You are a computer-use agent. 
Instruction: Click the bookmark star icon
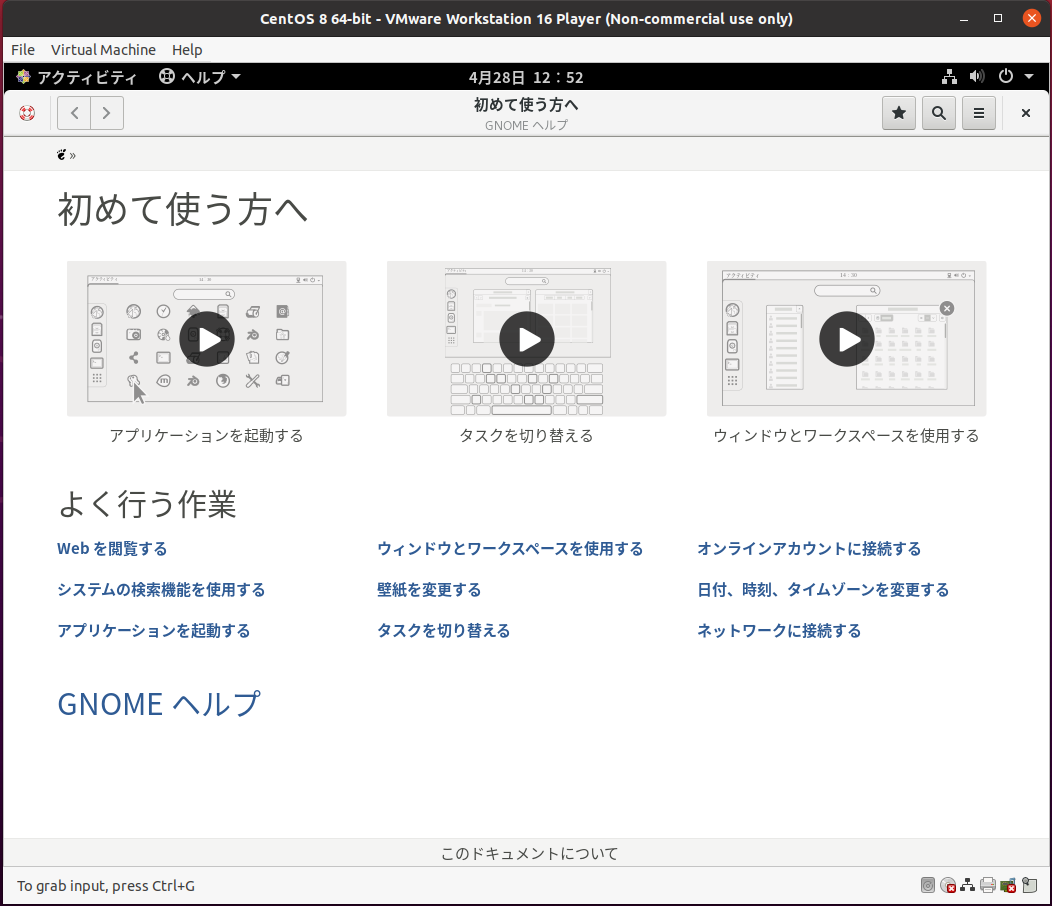pyautogui.click(x=898, y=113)
